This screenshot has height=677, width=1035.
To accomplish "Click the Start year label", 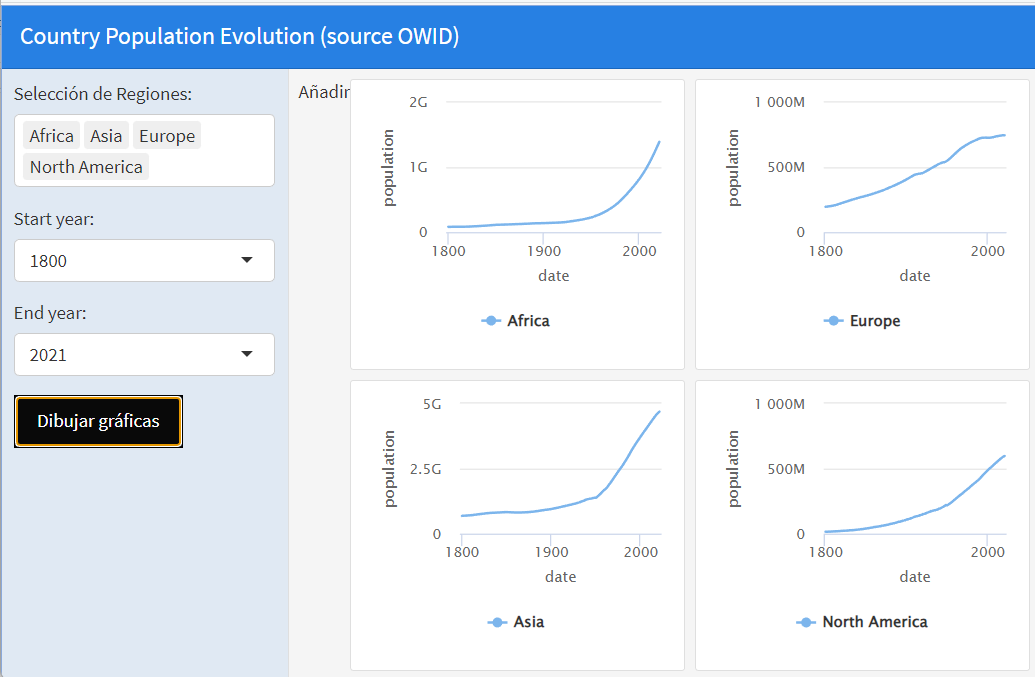I will click(54, 219).
